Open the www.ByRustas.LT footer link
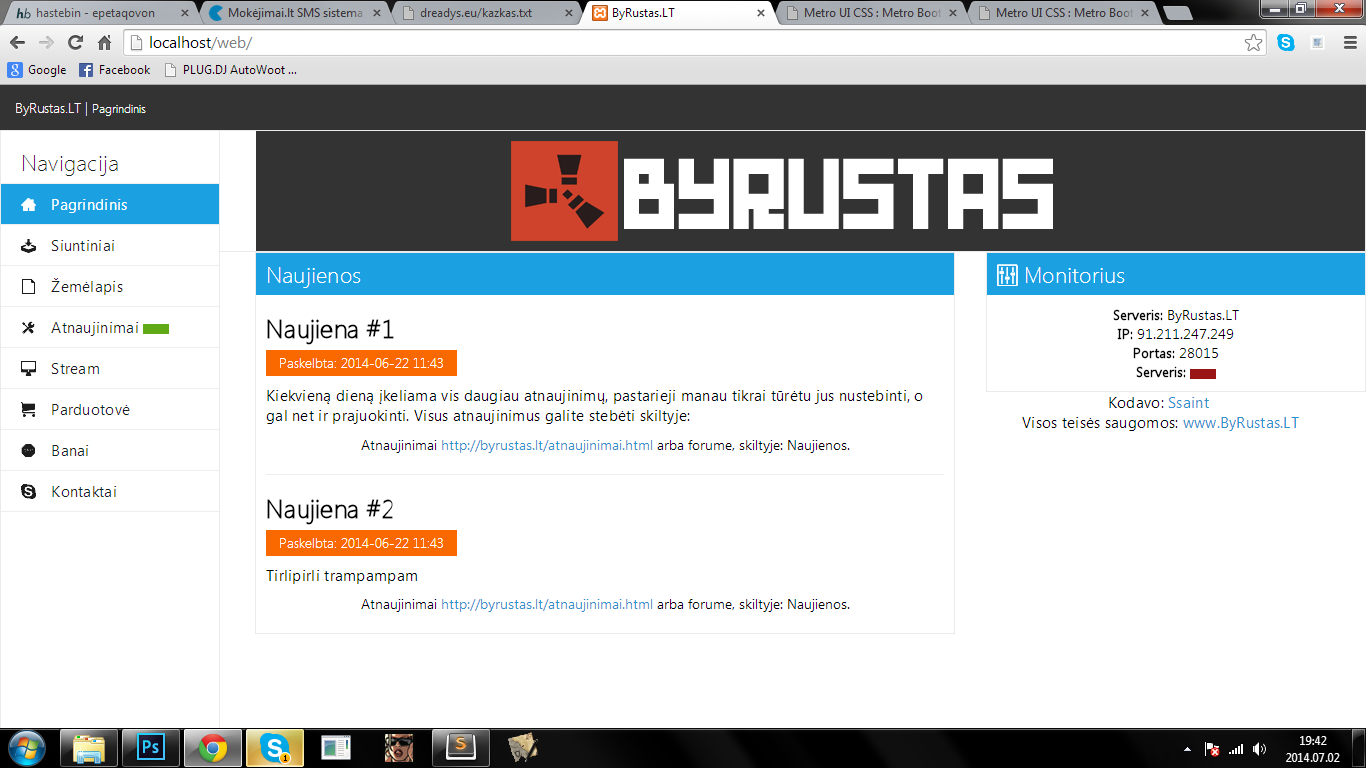This screenshot has height=768, width=1366. coord(1241,423)
